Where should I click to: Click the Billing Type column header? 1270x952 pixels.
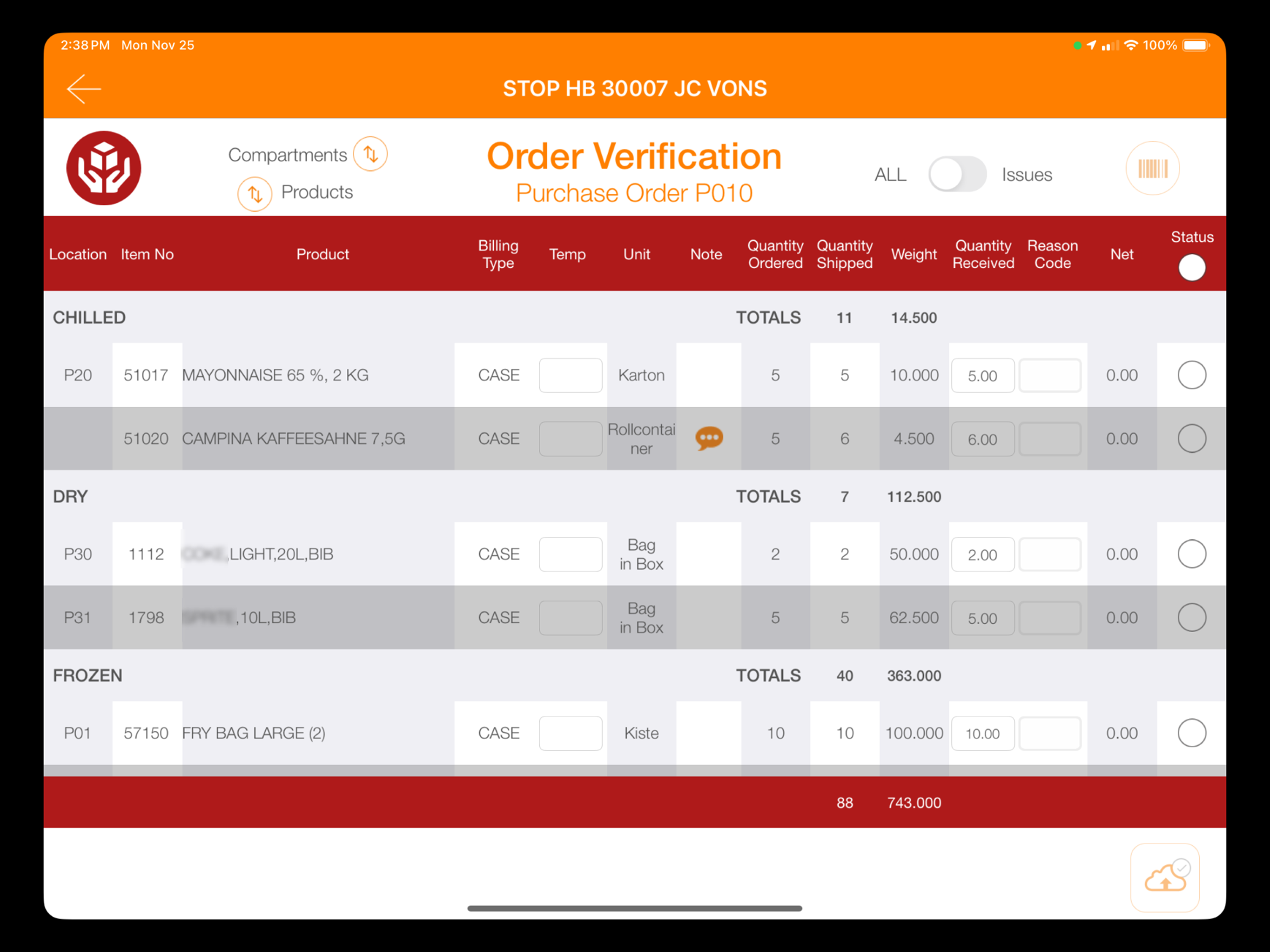coord(498,254)
